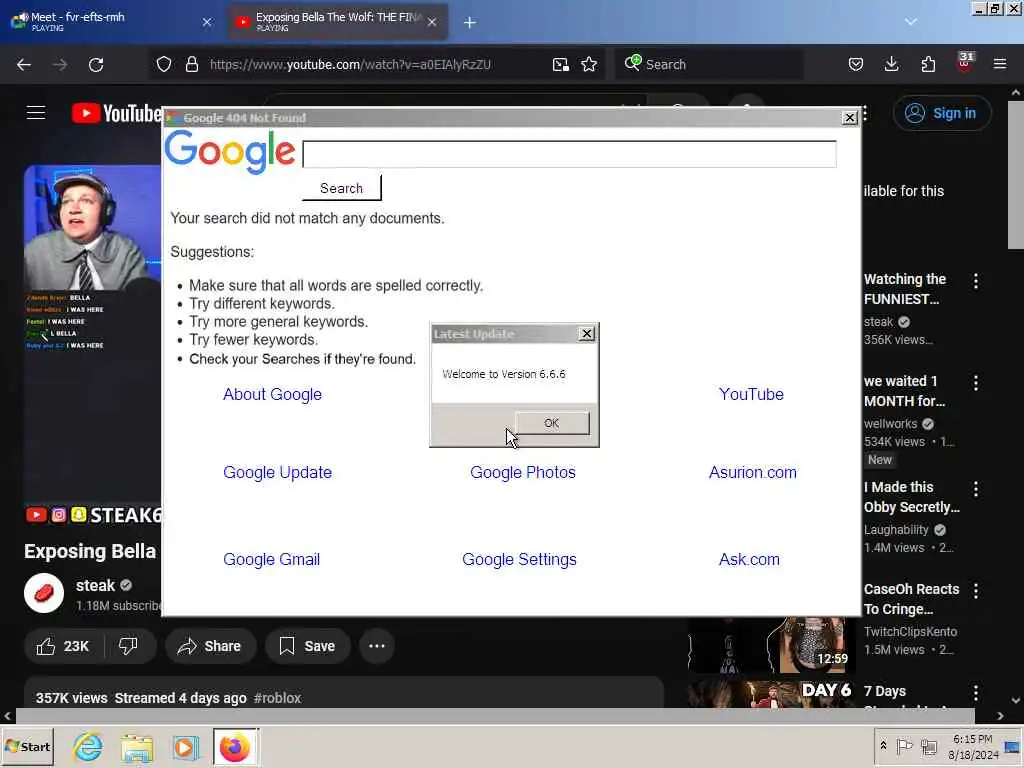Go back in Firefox
The image size is (1024, 768).
(24, 64)
